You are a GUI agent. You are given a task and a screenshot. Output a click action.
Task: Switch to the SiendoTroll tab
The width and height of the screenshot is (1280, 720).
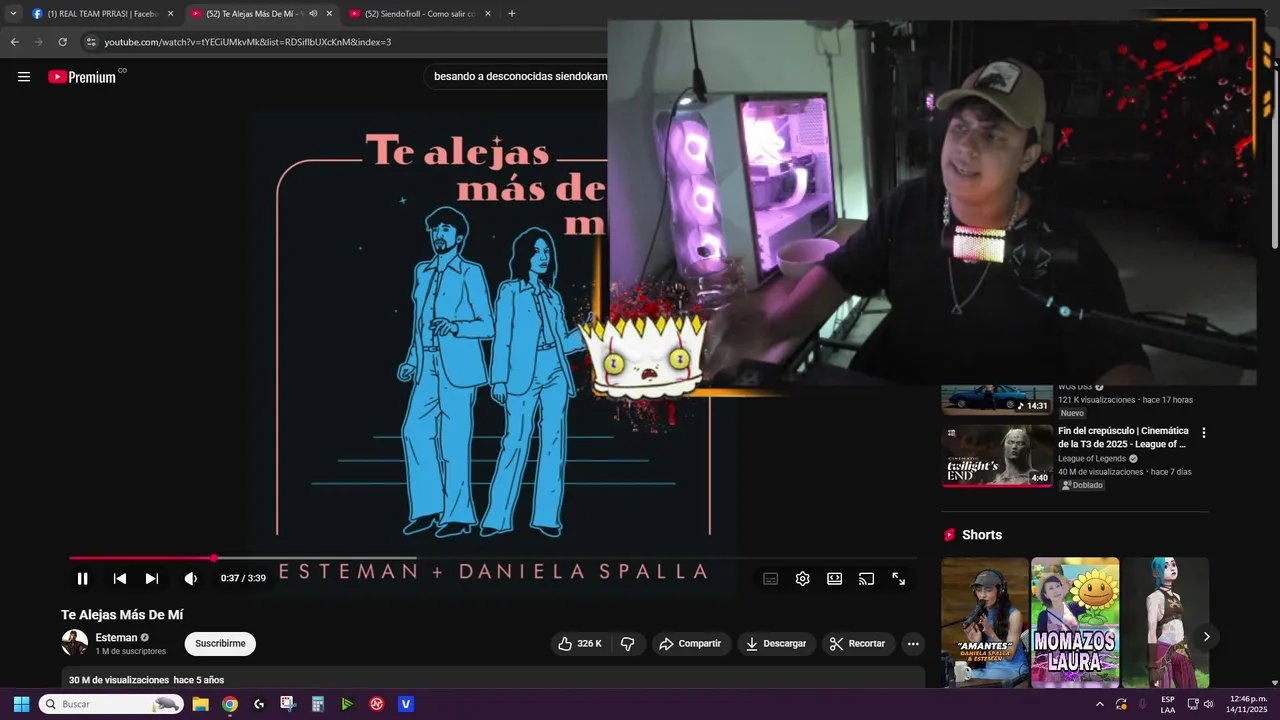[413, 14]
